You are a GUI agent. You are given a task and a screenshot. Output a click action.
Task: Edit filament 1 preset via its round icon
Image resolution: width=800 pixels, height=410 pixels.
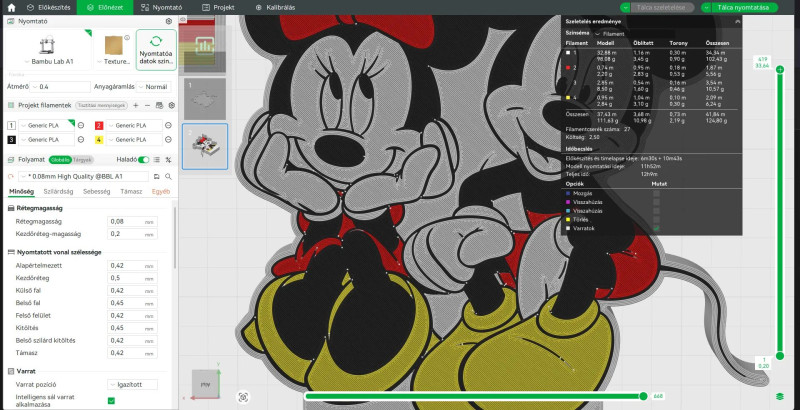(81, 125)
